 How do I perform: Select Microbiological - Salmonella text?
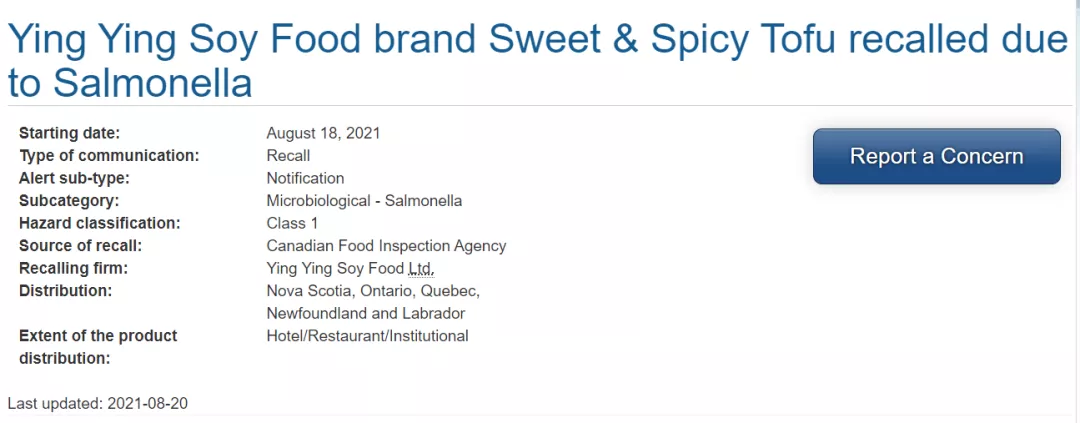[364, 201]
